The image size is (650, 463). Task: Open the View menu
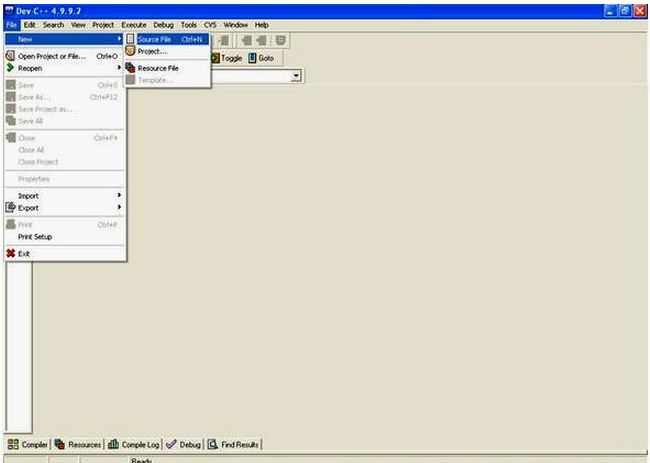coord(78,25)
